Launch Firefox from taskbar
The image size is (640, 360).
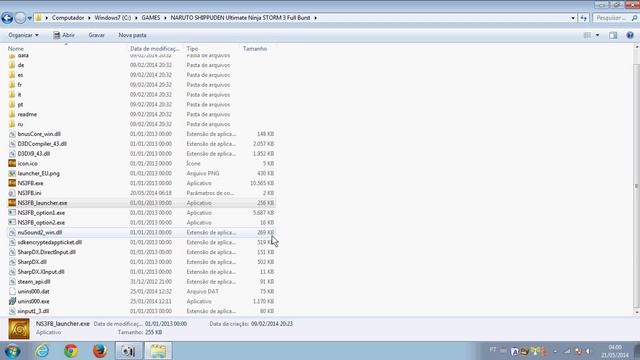pyautogui.click(x=100, y=351)
